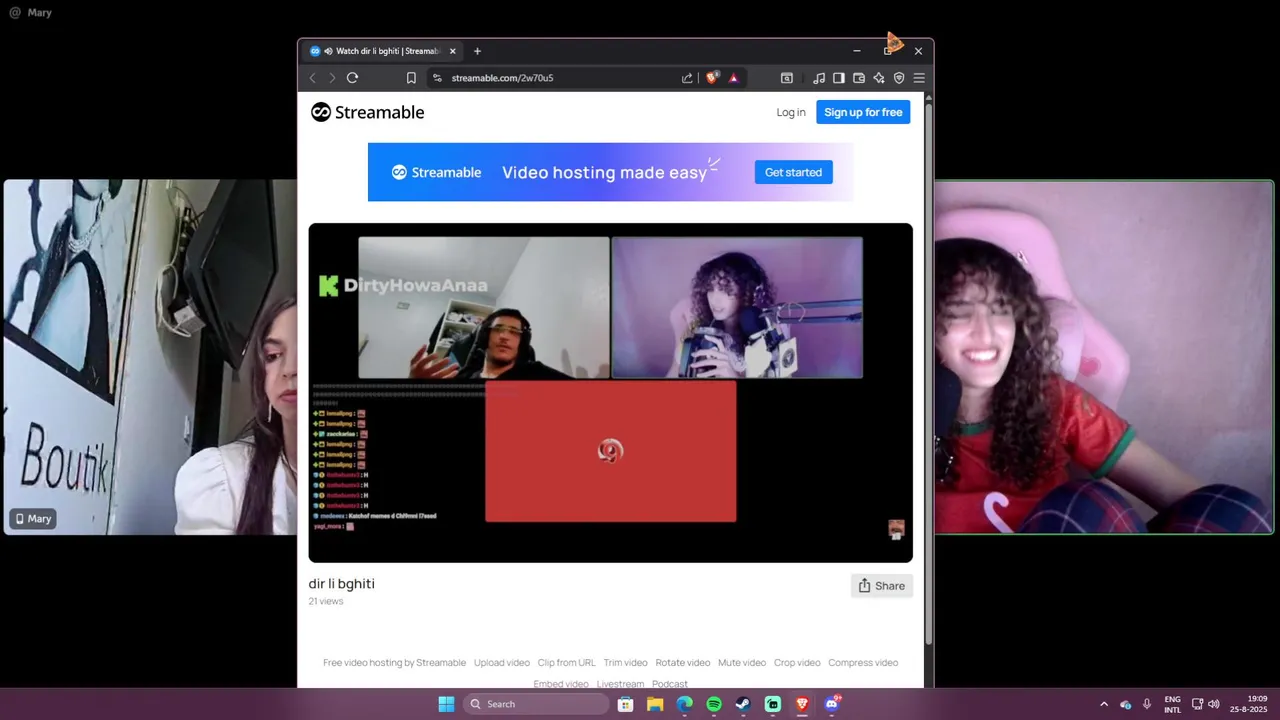This screenshot has height=720, width=1280.
Task: Click Get started on the banner
Action: (793, 172)
